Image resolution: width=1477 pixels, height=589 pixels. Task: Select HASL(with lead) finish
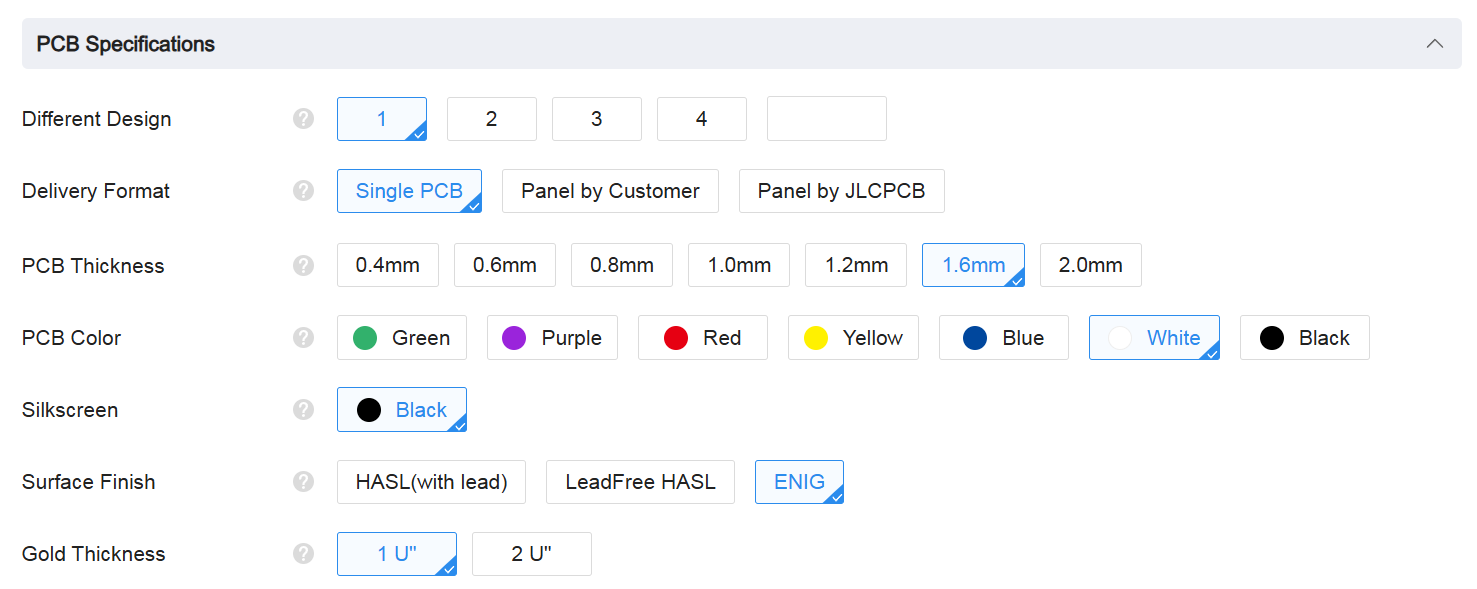pyautogui.click(x=431, y=482)
